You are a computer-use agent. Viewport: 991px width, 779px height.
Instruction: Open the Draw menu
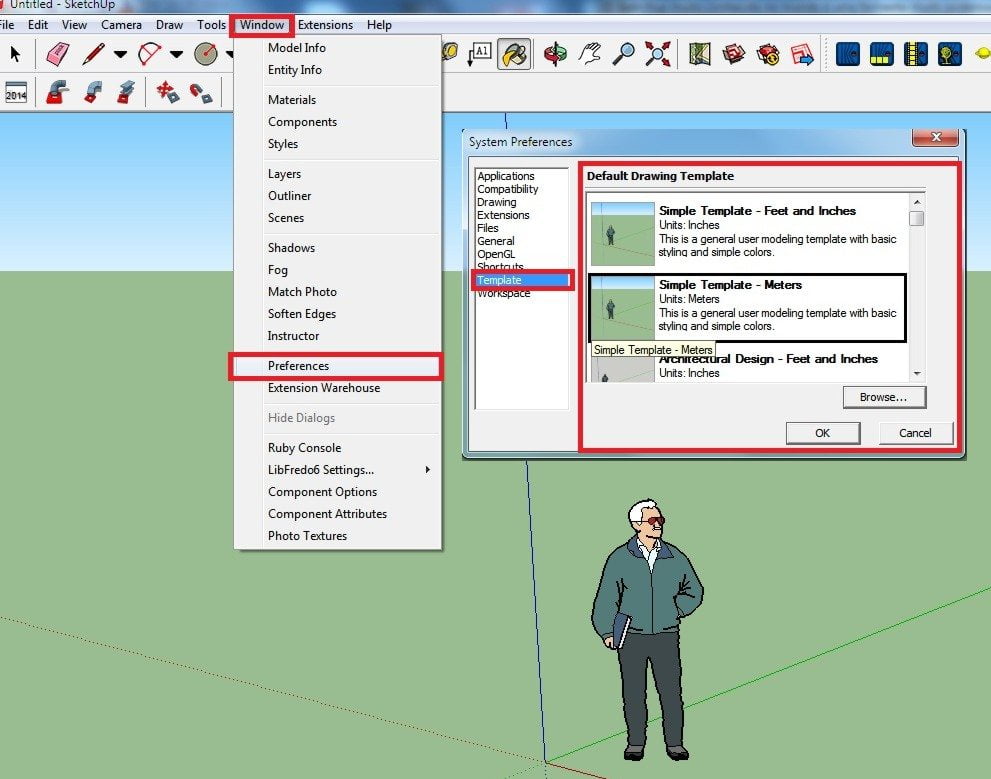(x=169, y=25)
